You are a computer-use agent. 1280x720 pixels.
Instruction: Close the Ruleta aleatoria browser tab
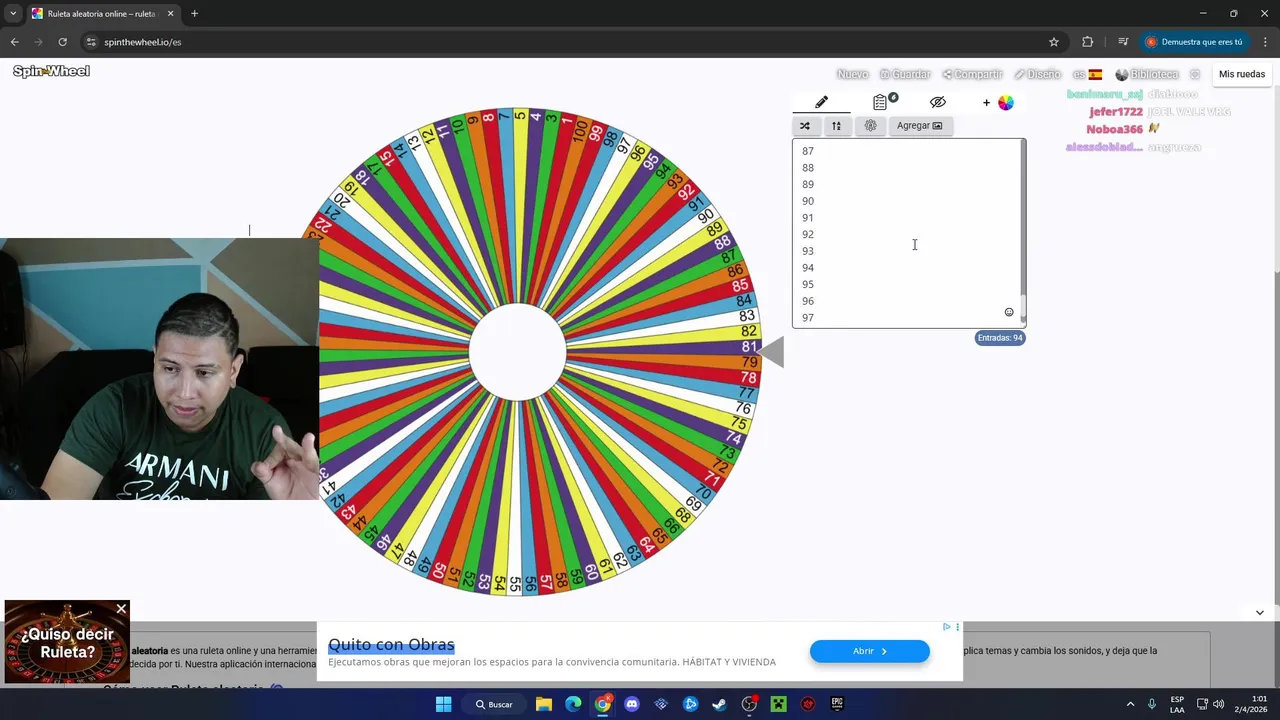click(170, 14)
